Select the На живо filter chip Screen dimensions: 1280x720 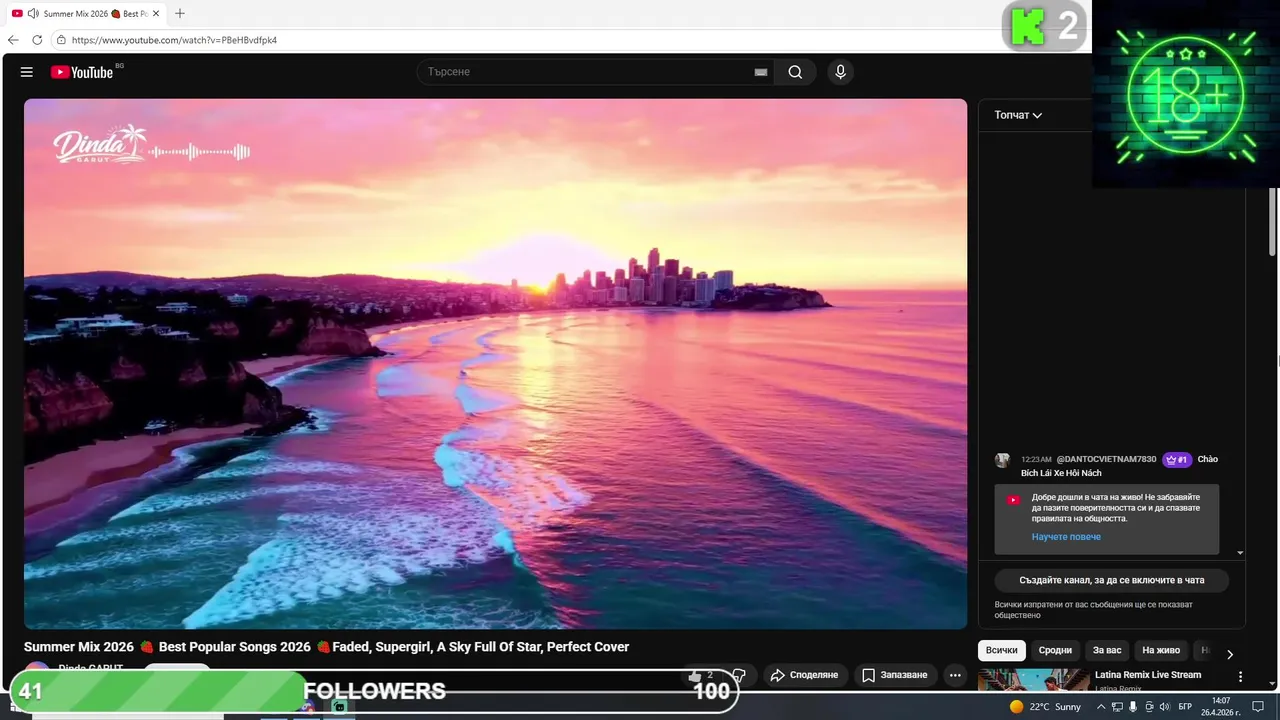pyautogui.click(x=1161, y=650)
